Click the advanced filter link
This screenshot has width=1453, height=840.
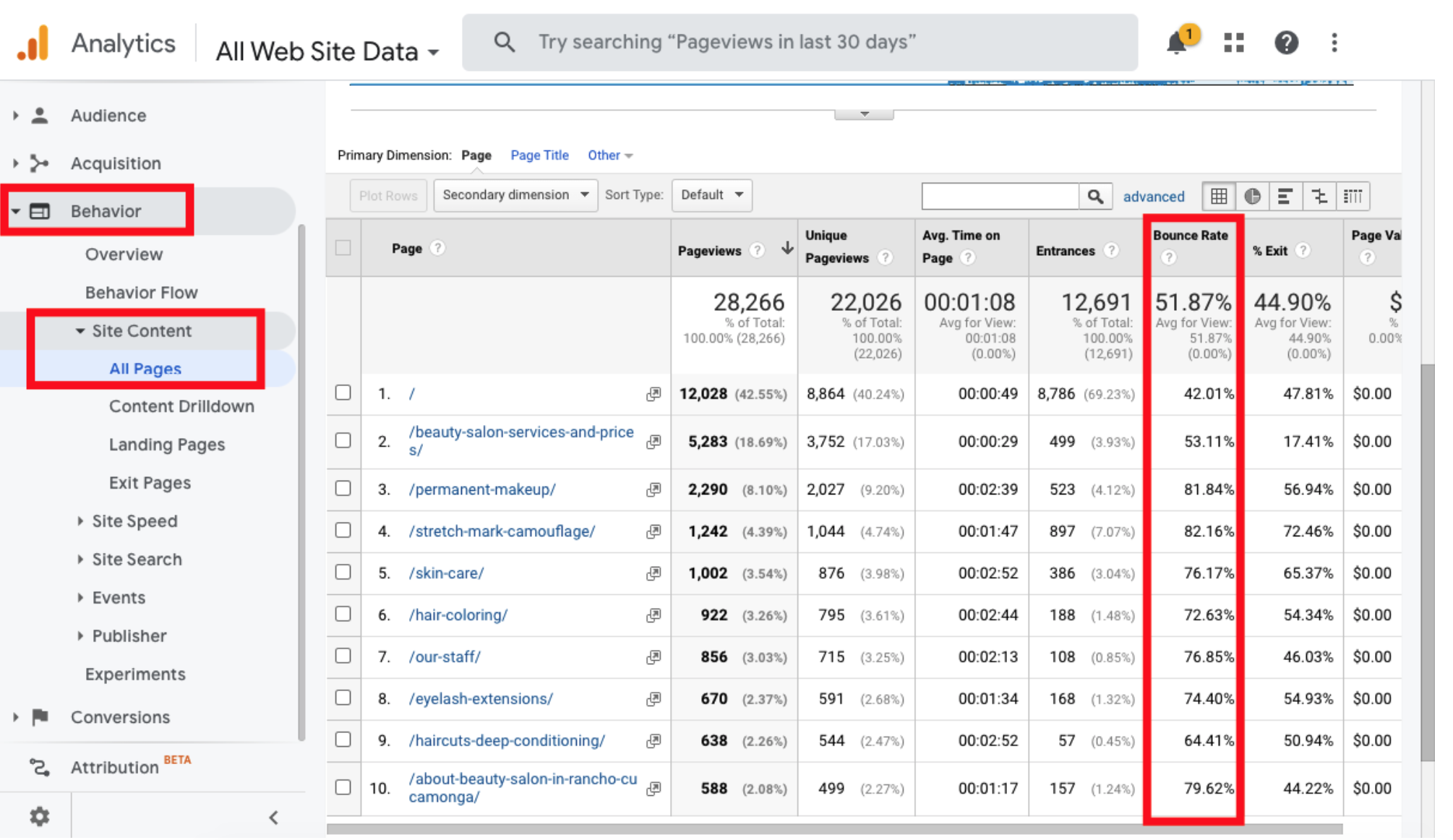coord(1154,197)
